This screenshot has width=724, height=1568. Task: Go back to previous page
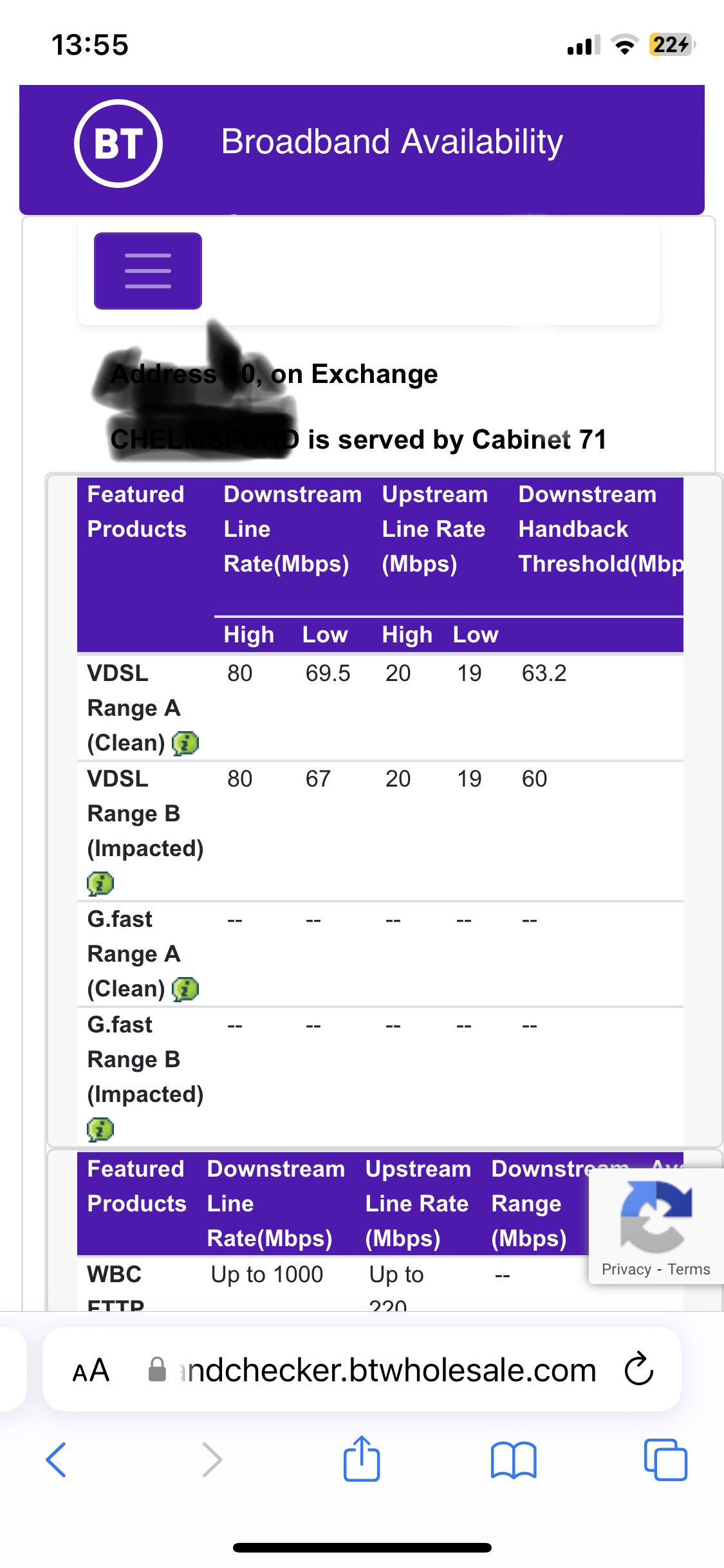(57, 1459)
